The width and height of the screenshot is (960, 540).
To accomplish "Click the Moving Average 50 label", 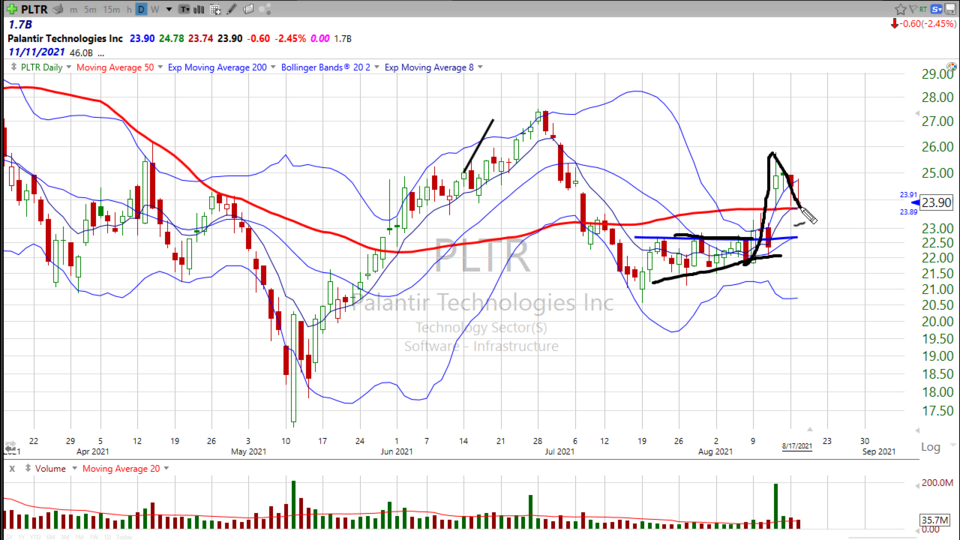I will click(x=115, y=67).
